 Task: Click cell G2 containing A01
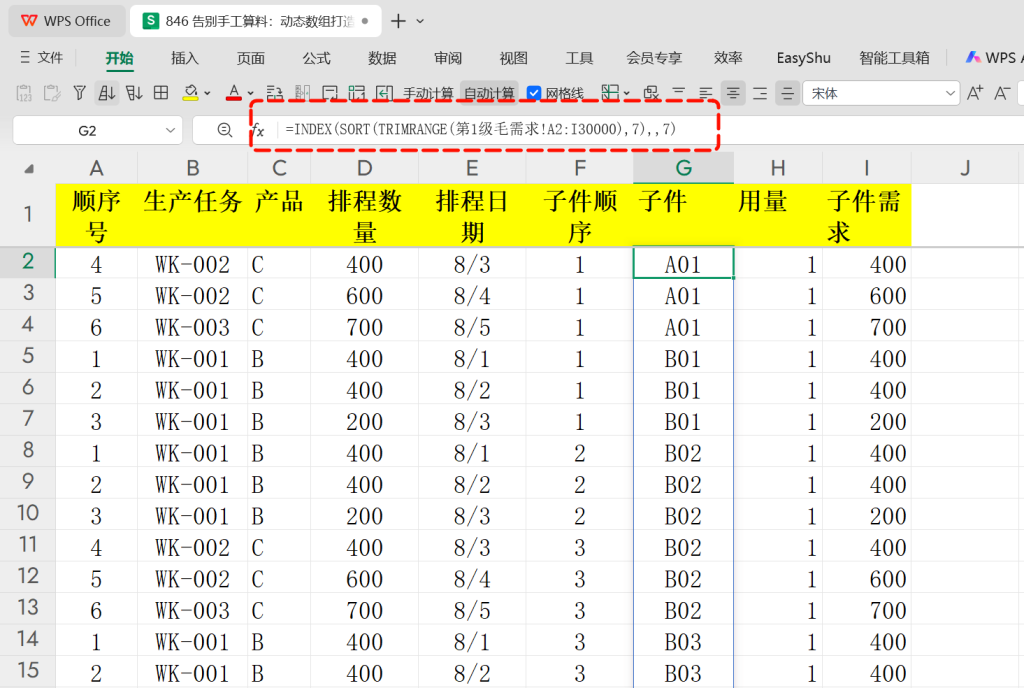pyautogui.click(x=683, y=262)
